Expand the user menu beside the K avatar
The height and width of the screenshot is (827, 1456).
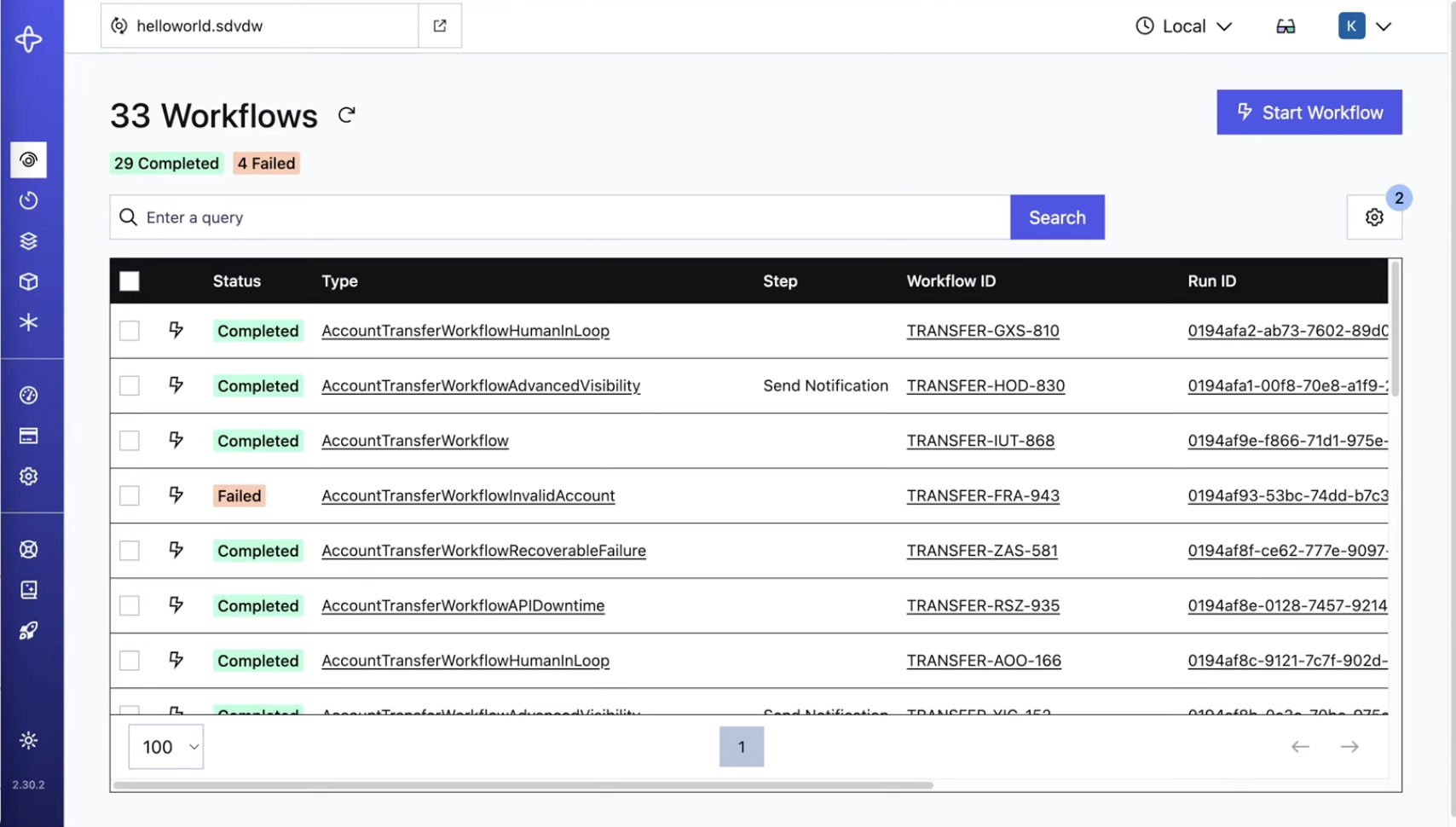1384,26
